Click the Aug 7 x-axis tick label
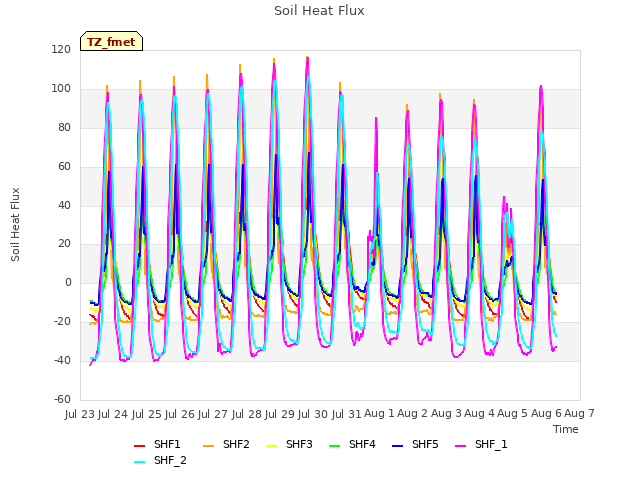The width and height of the screenshot is (640, 480). pos(580,413)
